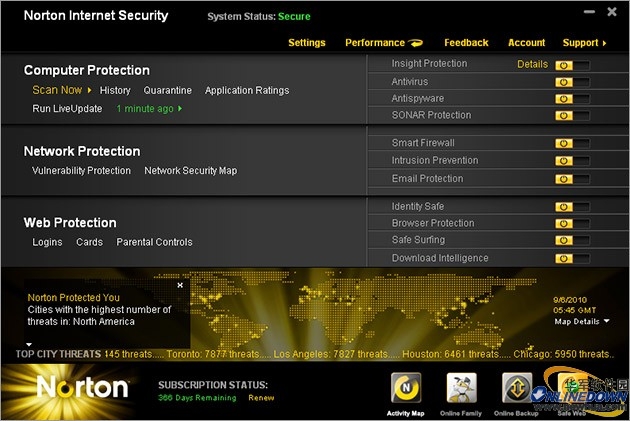630x421 pixels.
Task: Toggle Browser Protection switch
Action: [x=572, y=223]
